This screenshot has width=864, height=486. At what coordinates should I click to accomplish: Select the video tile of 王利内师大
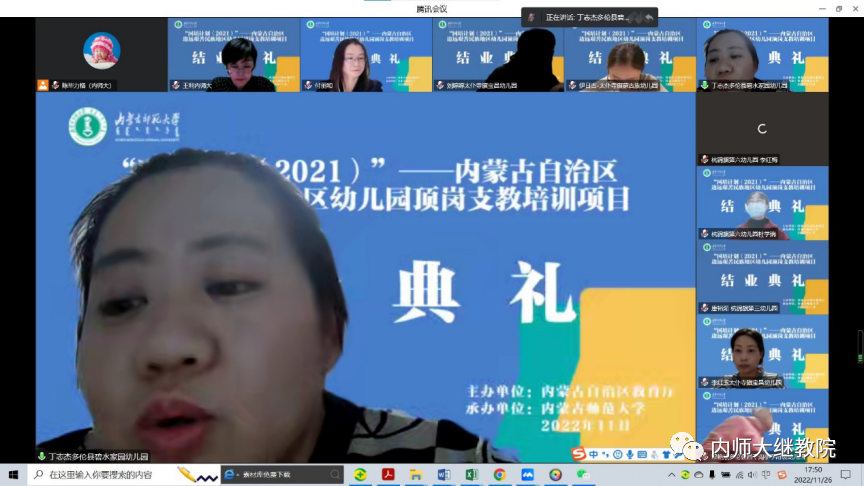click(x=234, y=55)
